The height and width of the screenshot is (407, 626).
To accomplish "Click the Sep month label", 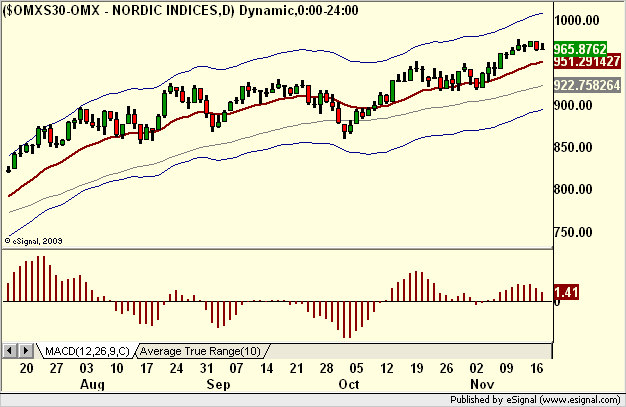I will point(218,385).
